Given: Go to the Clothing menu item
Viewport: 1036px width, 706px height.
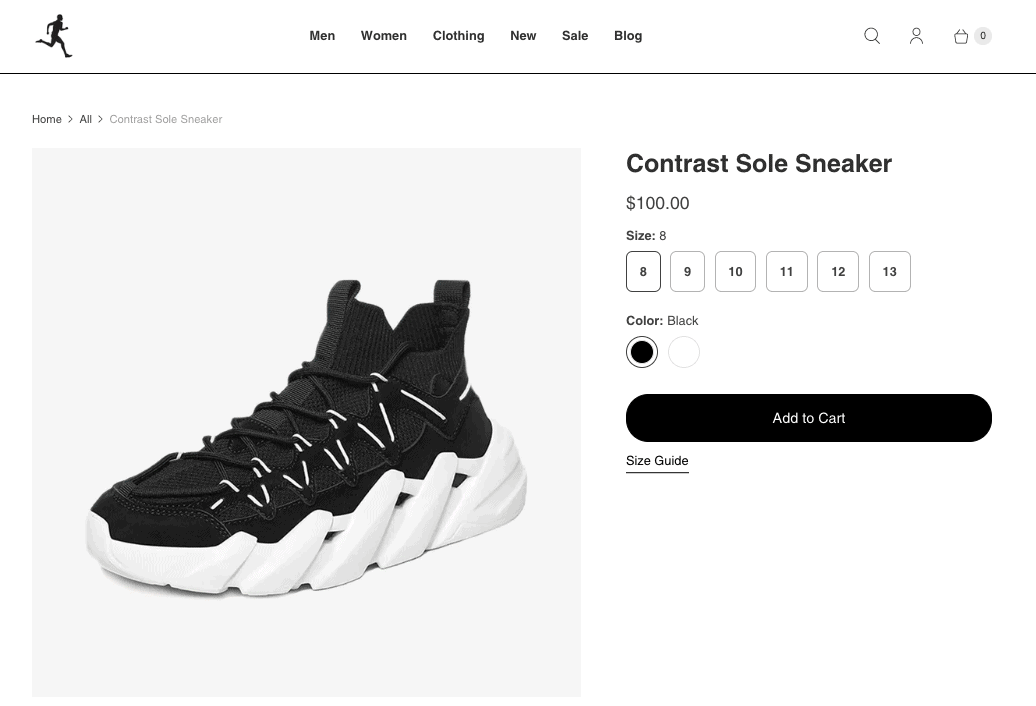Looking at the screenshot, I should pos(458,36).
